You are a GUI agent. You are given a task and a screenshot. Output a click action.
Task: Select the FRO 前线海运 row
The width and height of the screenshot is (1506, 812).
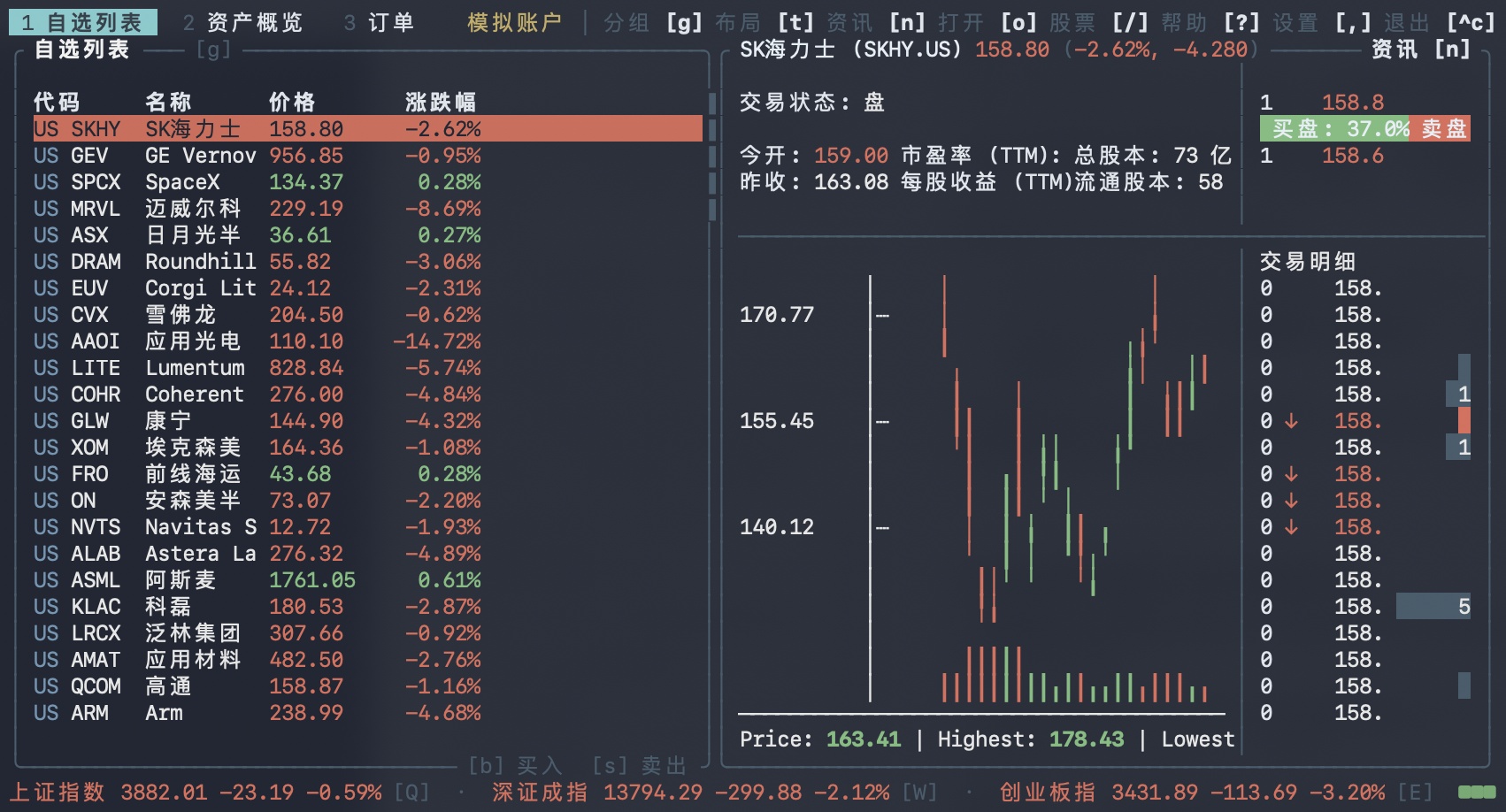click(x=368, y=474)
